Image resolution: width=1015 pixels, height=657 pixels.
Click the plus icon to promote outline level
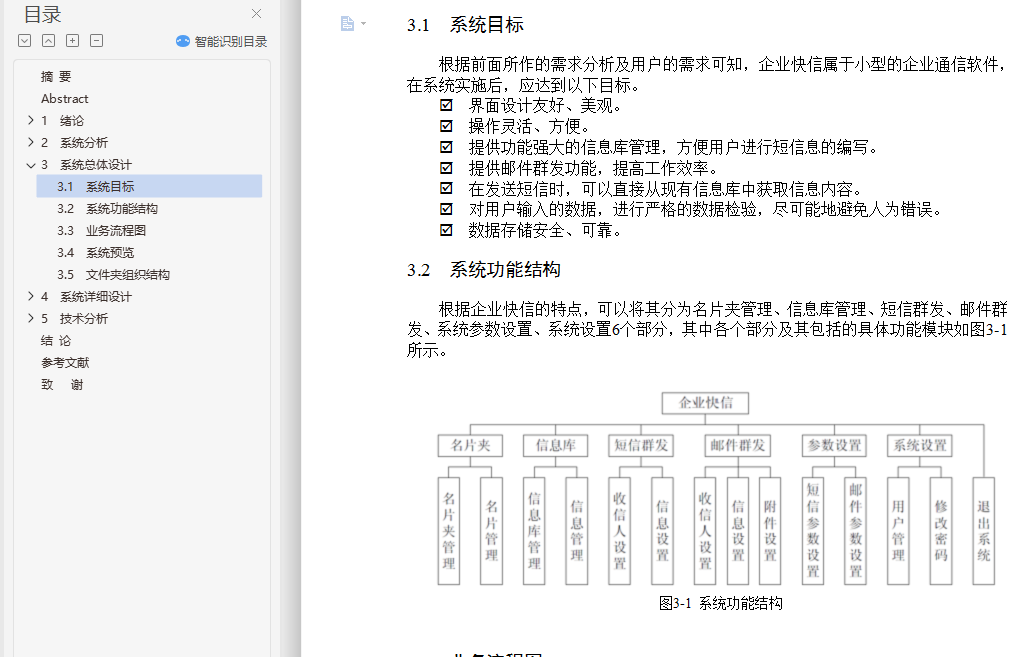(72, 41)
